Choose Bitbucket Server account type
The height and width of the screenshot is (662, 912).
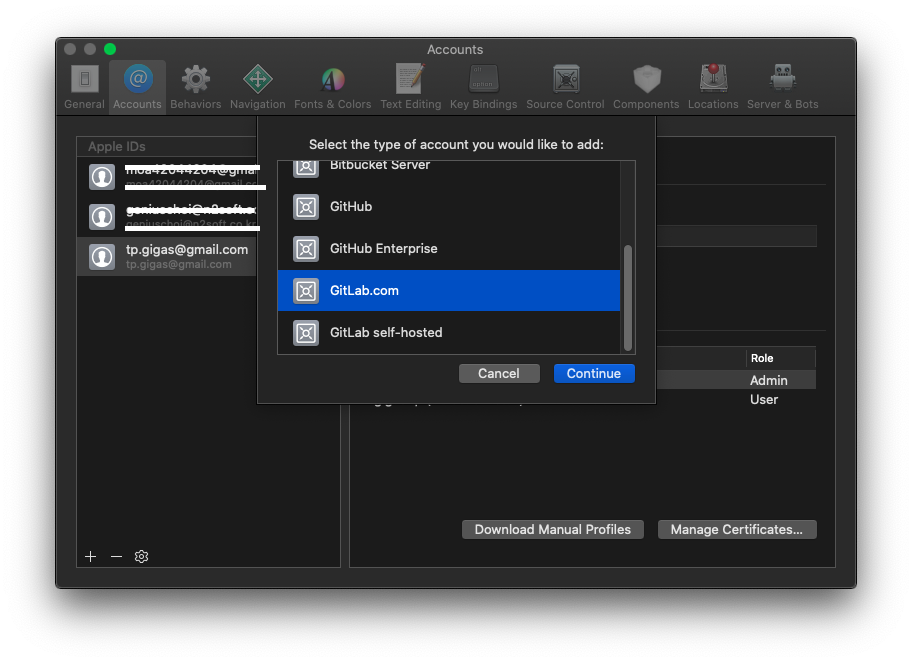[449, 173]
